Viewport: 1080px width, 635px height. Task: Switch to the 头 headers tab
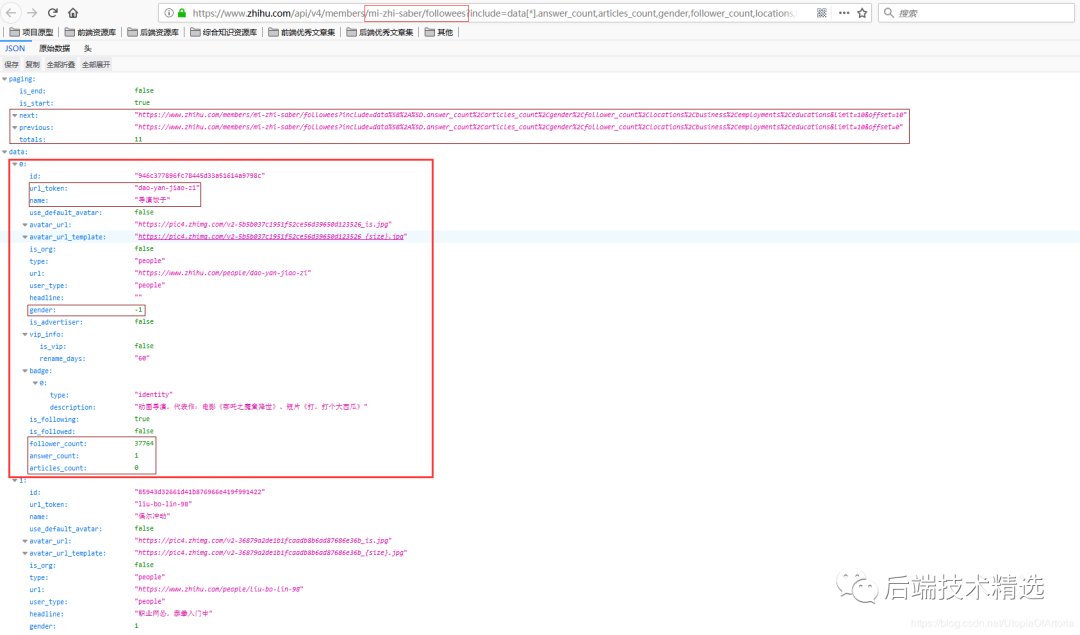tap(87, 48)
